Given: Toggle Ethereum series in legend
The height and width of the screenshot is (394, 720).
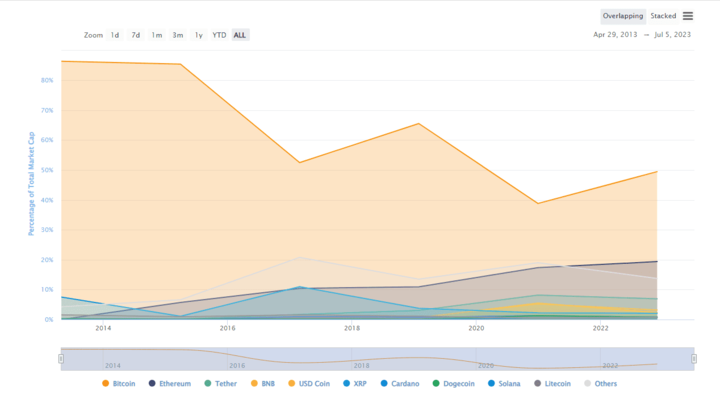Looking at the screenshot, I should click(169, 383).
